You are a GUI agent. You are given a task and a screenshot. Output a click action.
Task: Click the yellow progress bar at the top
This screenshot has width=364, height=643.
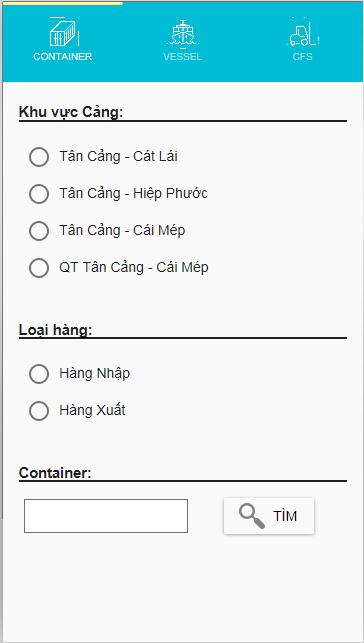[x=62, y=3]
